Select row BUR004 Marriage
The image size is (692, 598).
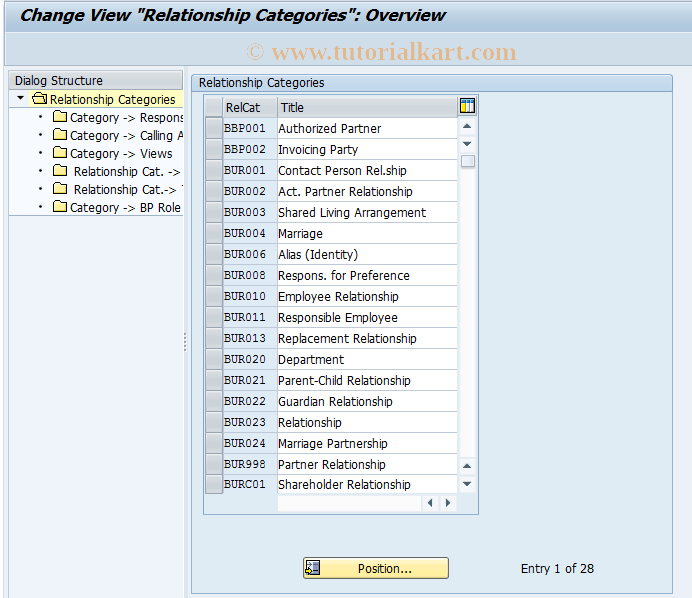point(214,233)
